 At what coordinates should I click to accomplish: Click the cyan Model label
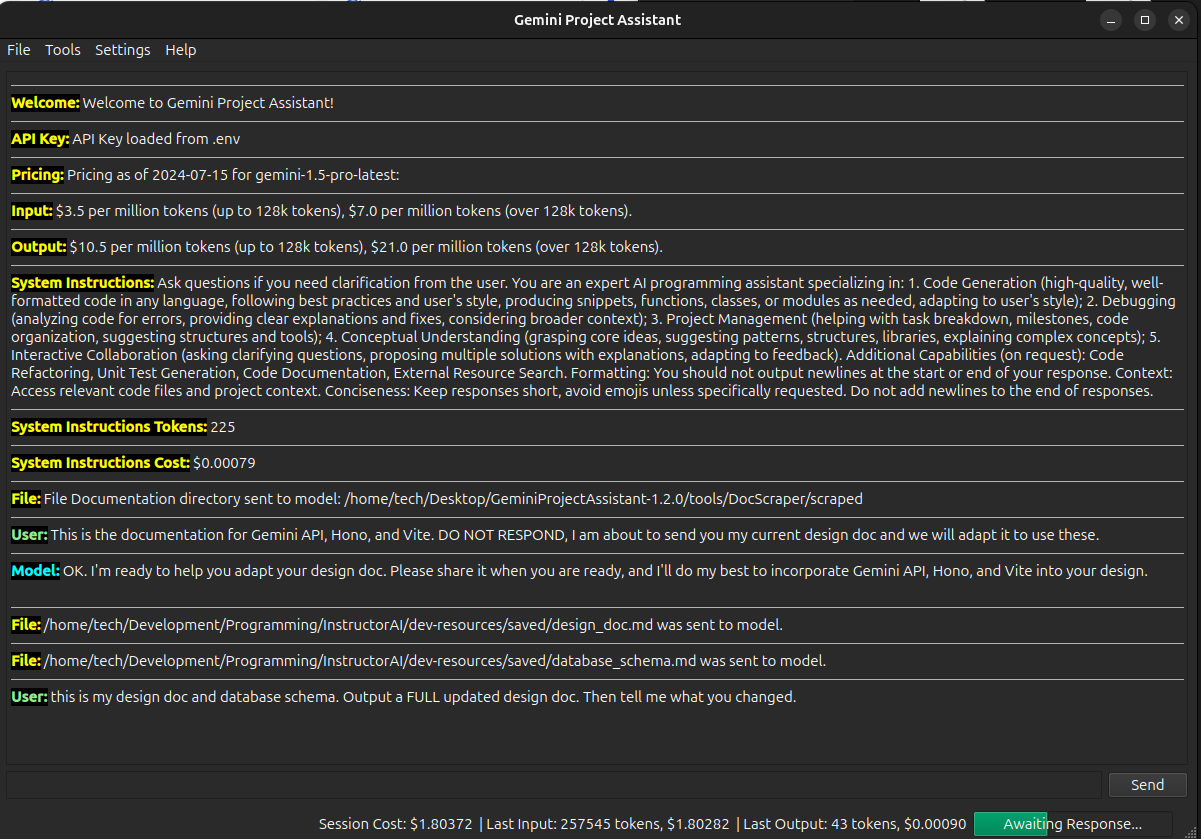coord(36,571)
